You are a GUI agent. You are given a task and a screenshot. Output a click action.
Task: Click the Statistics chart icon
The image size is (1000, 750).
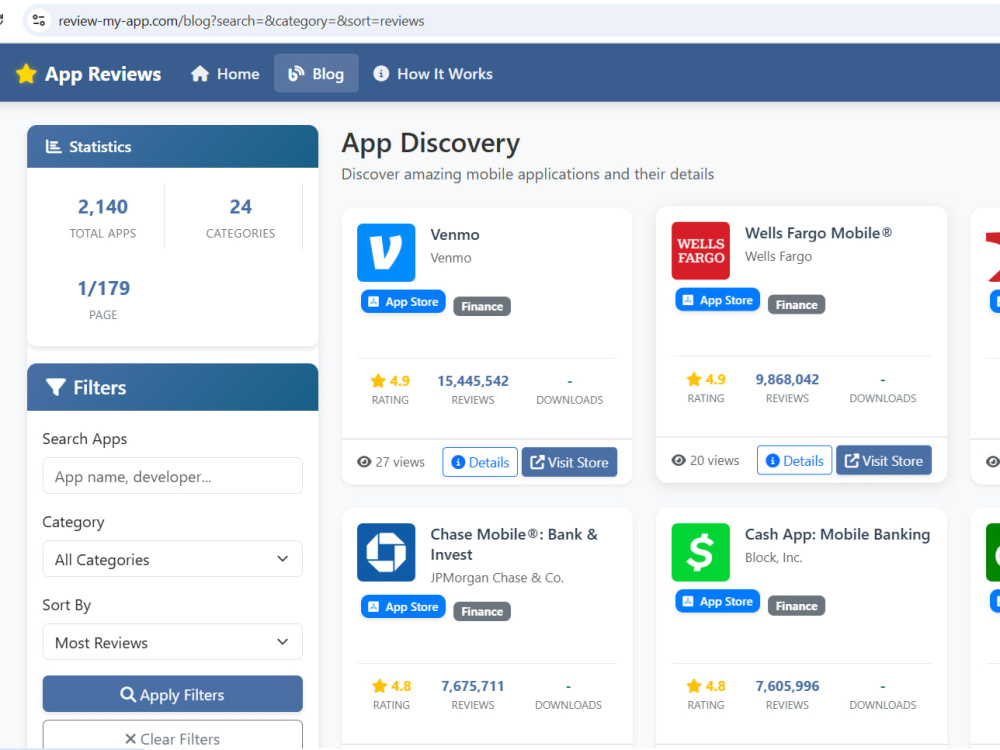tap(54, 147)
